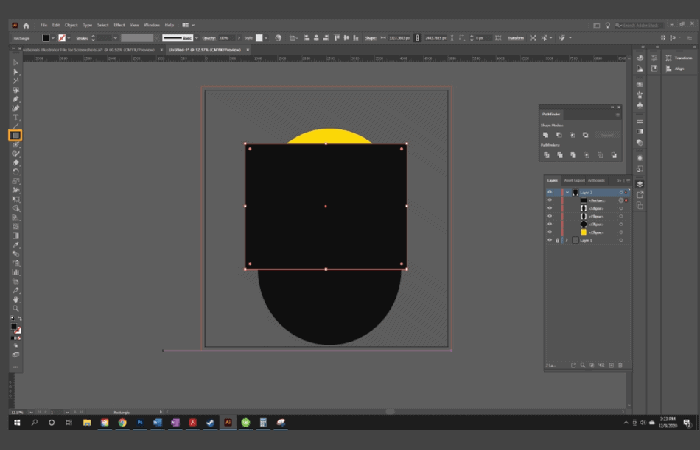Click Minus Front in Pathfinder

click(x=559, y=135)
